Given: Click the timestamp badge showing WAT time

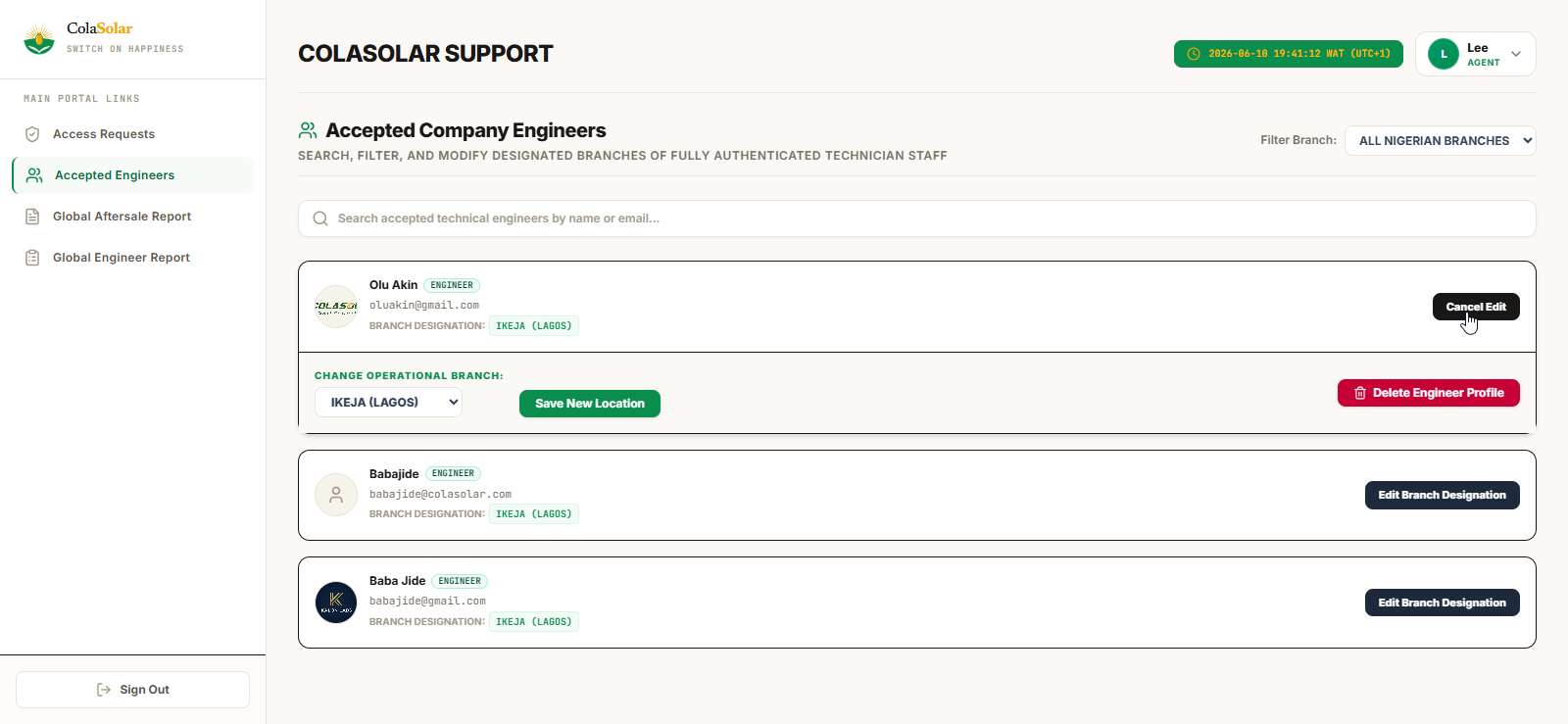Looking at the screenshot, I should pyautogui.click(x=1289, y=54).
